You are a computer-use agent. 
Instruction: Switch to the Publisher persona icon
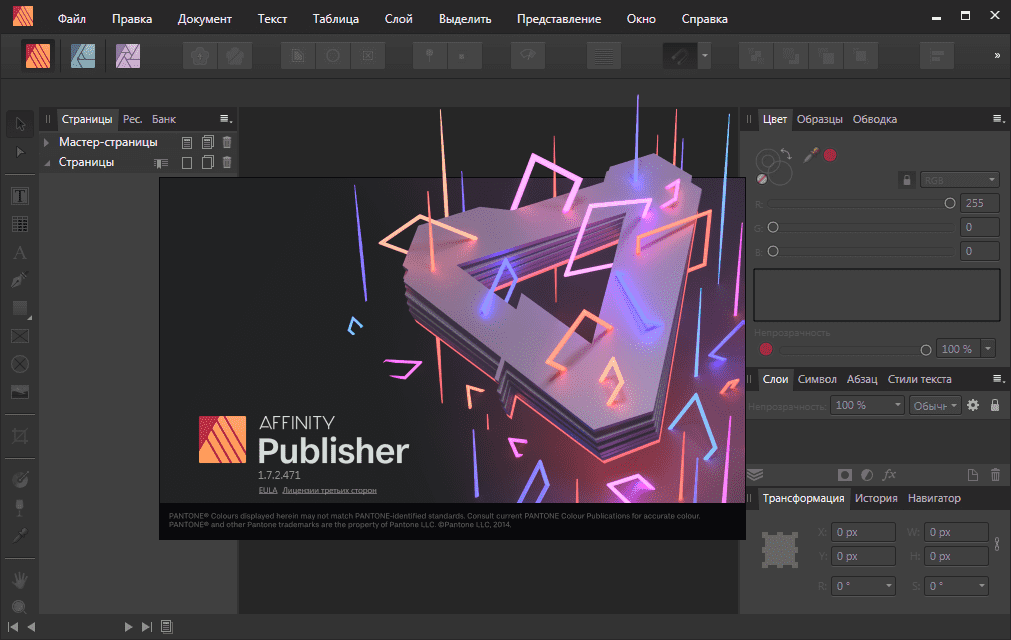(37, 55)
